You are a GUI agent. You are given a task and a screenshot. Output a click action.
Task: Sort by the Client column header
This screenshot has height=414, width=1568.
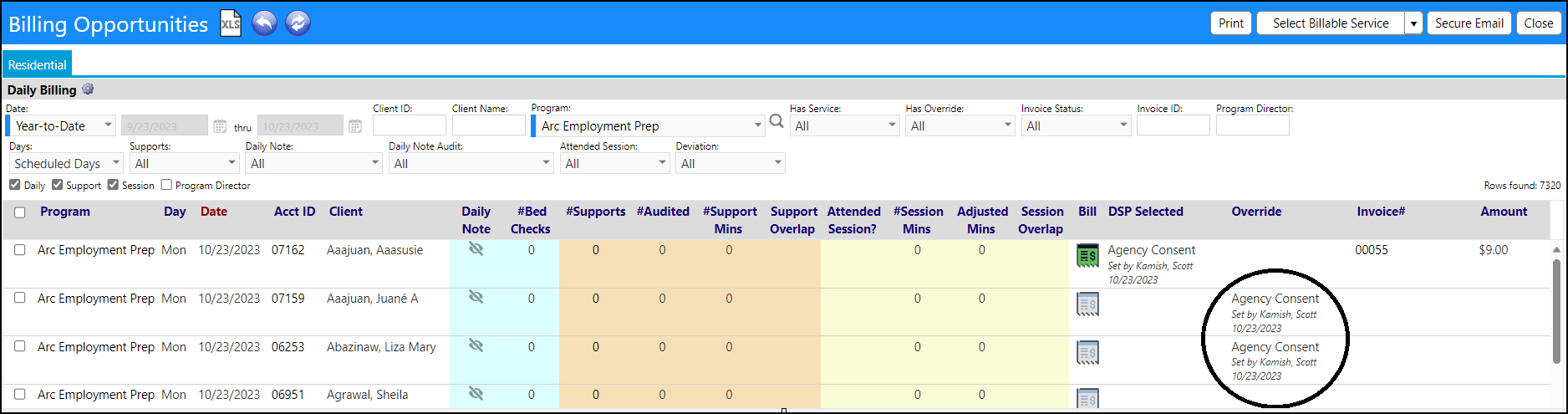[346, 212]
